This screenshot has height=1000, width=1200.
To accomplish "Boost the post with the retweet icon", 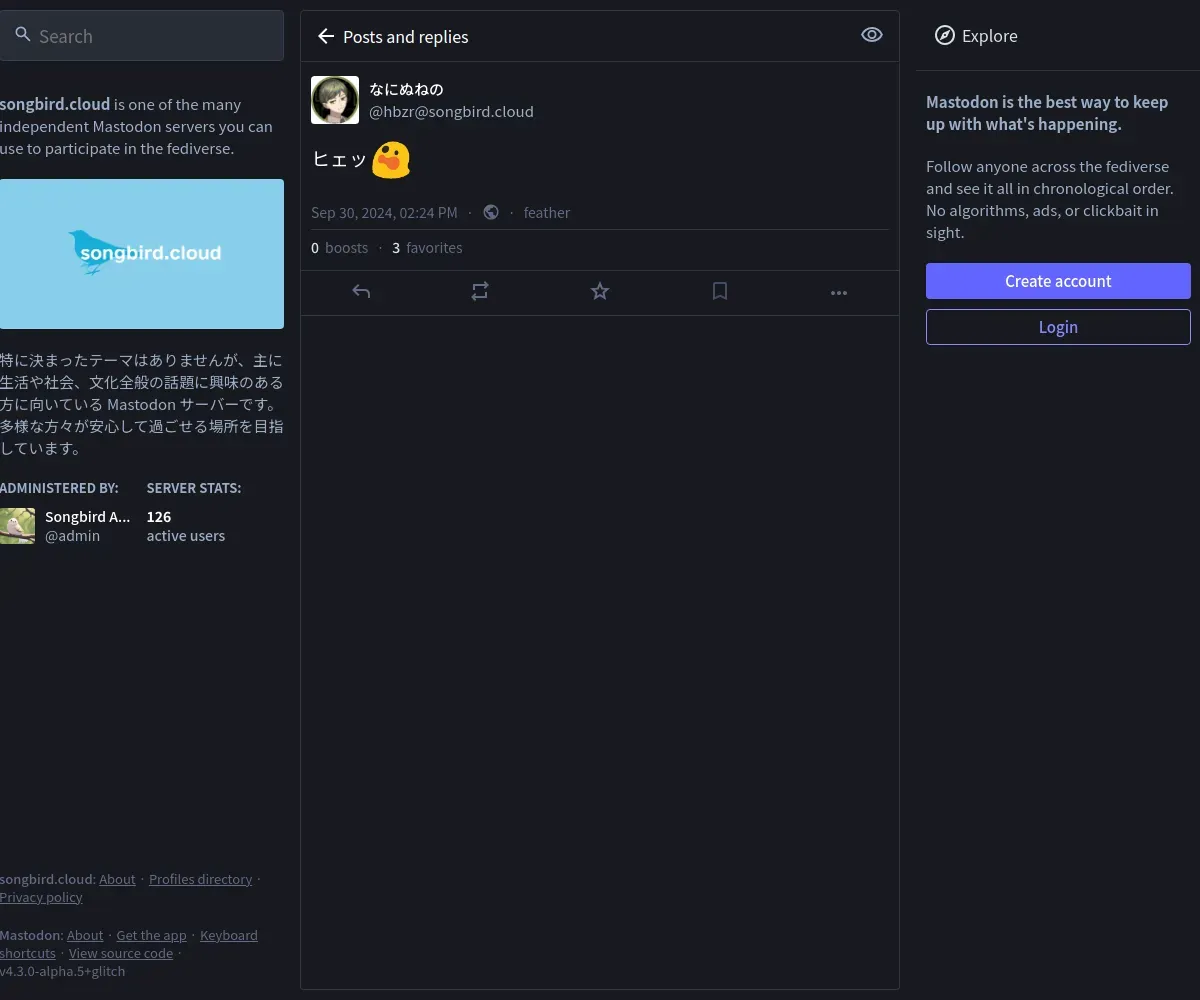I will (480, 291).
